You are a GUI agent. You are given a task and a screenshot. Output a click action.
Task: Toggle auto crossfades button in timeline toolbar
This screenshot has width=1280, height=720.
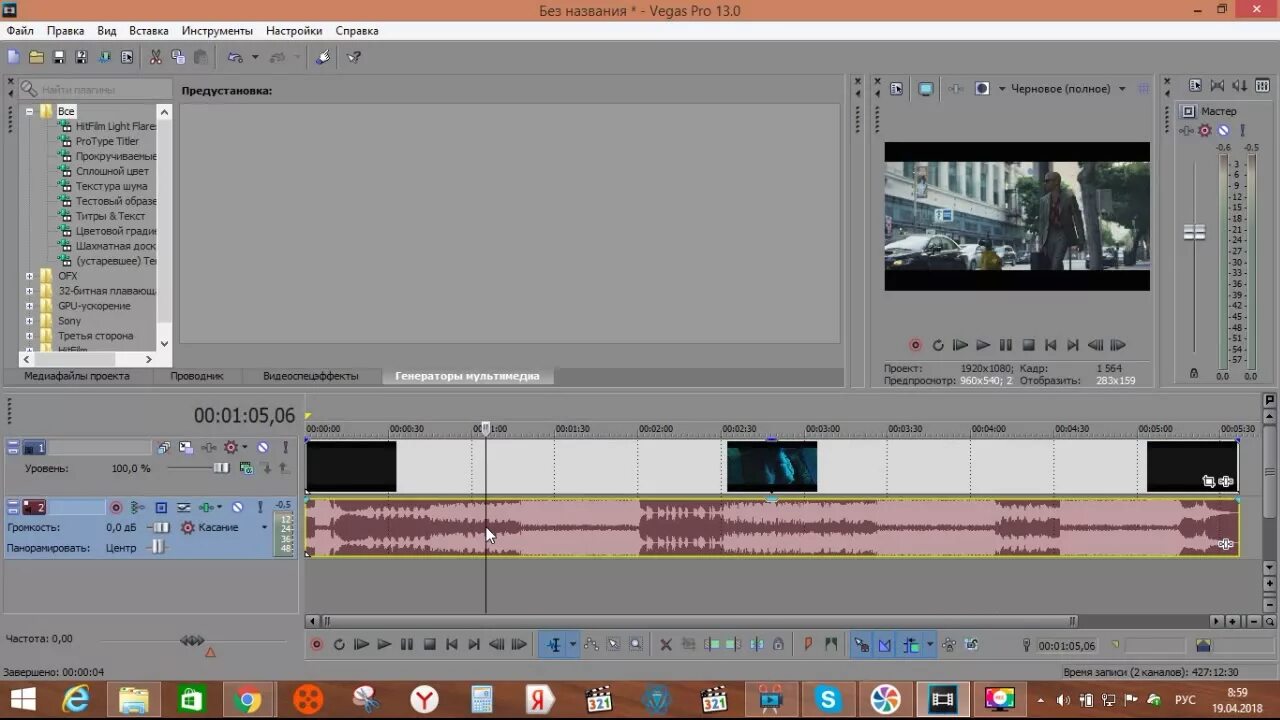coord(885,645)
